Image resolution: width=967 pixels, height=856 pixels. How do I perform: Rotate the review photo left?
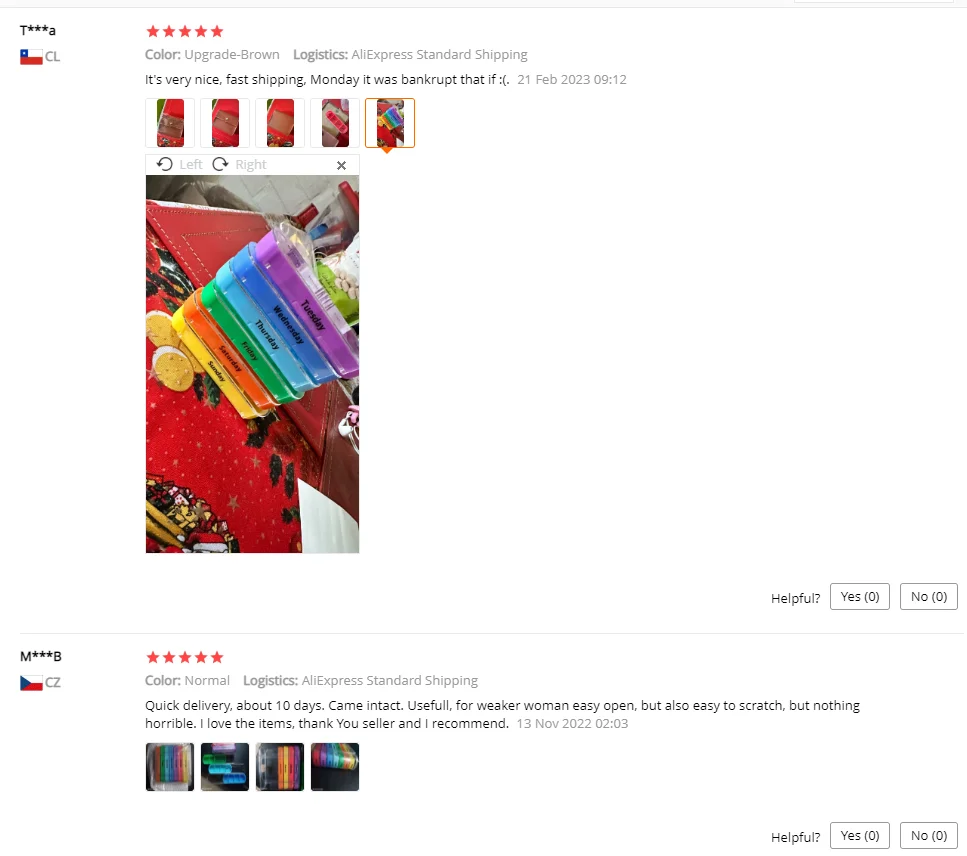click(179, 165)
